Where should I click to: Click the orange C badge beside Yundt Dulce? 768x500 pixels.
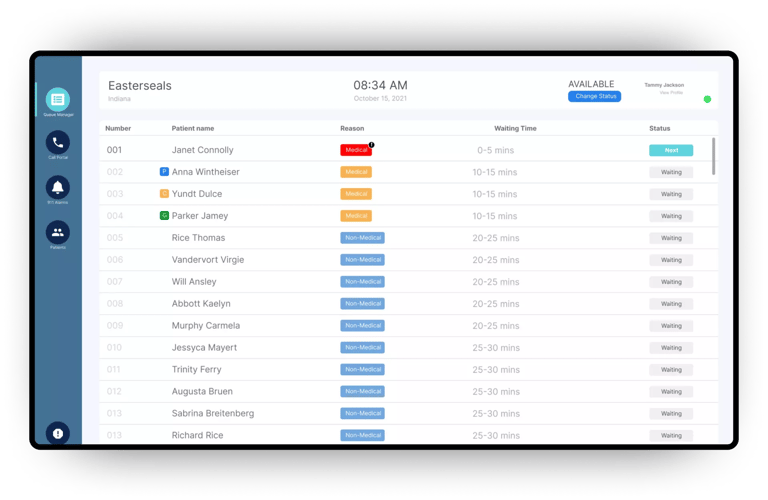(x=165, y=194)
